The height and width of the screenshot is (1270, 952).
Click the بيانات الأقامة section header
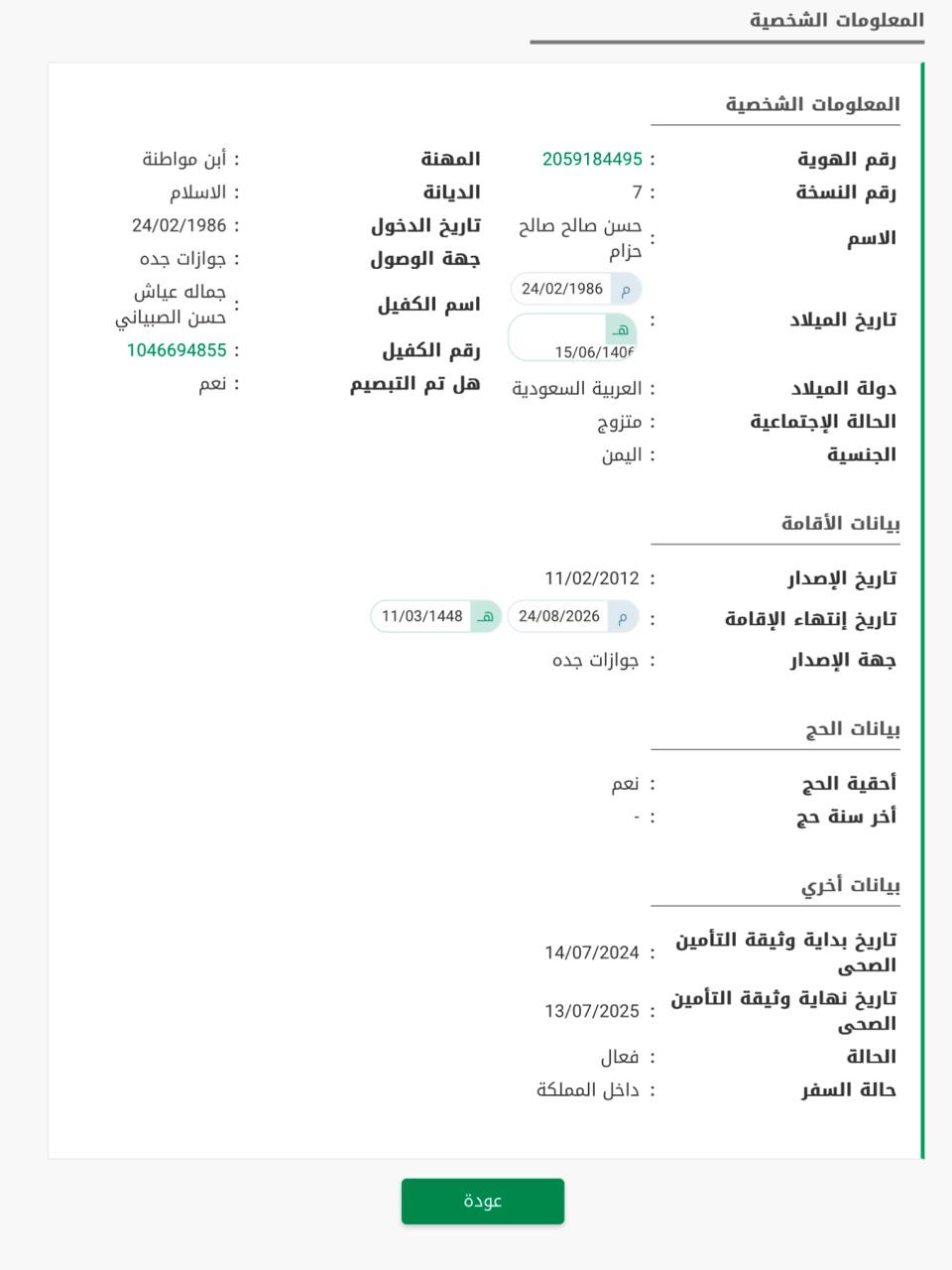pos(840,523)
